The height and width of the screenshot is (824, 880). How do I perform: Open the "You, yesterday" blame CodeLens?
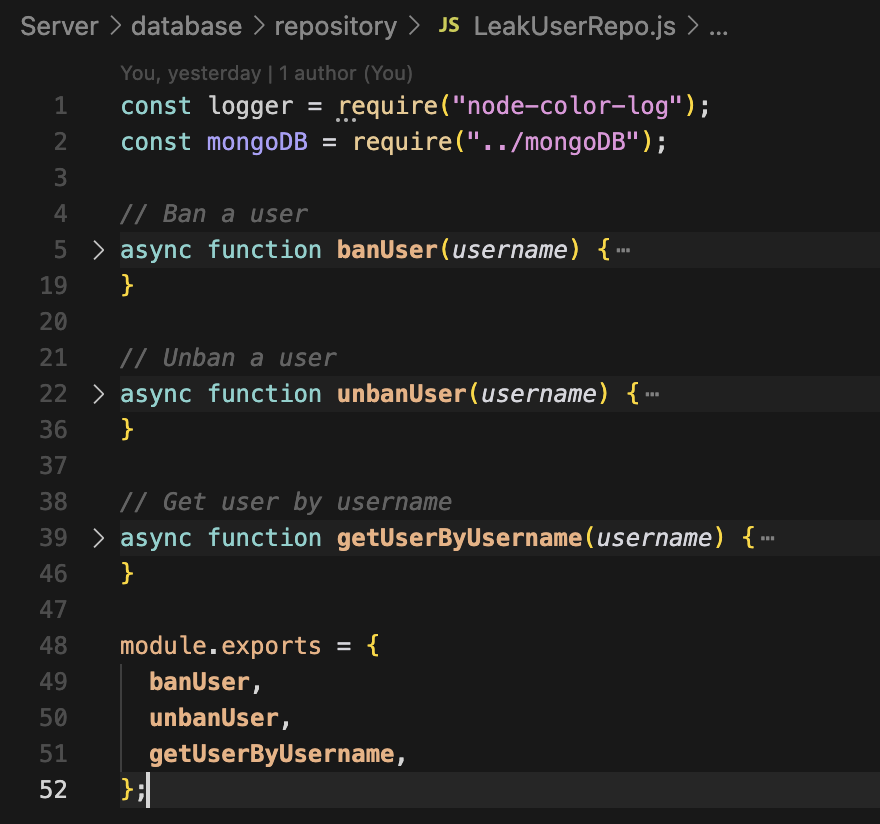(x=191, y=73)
